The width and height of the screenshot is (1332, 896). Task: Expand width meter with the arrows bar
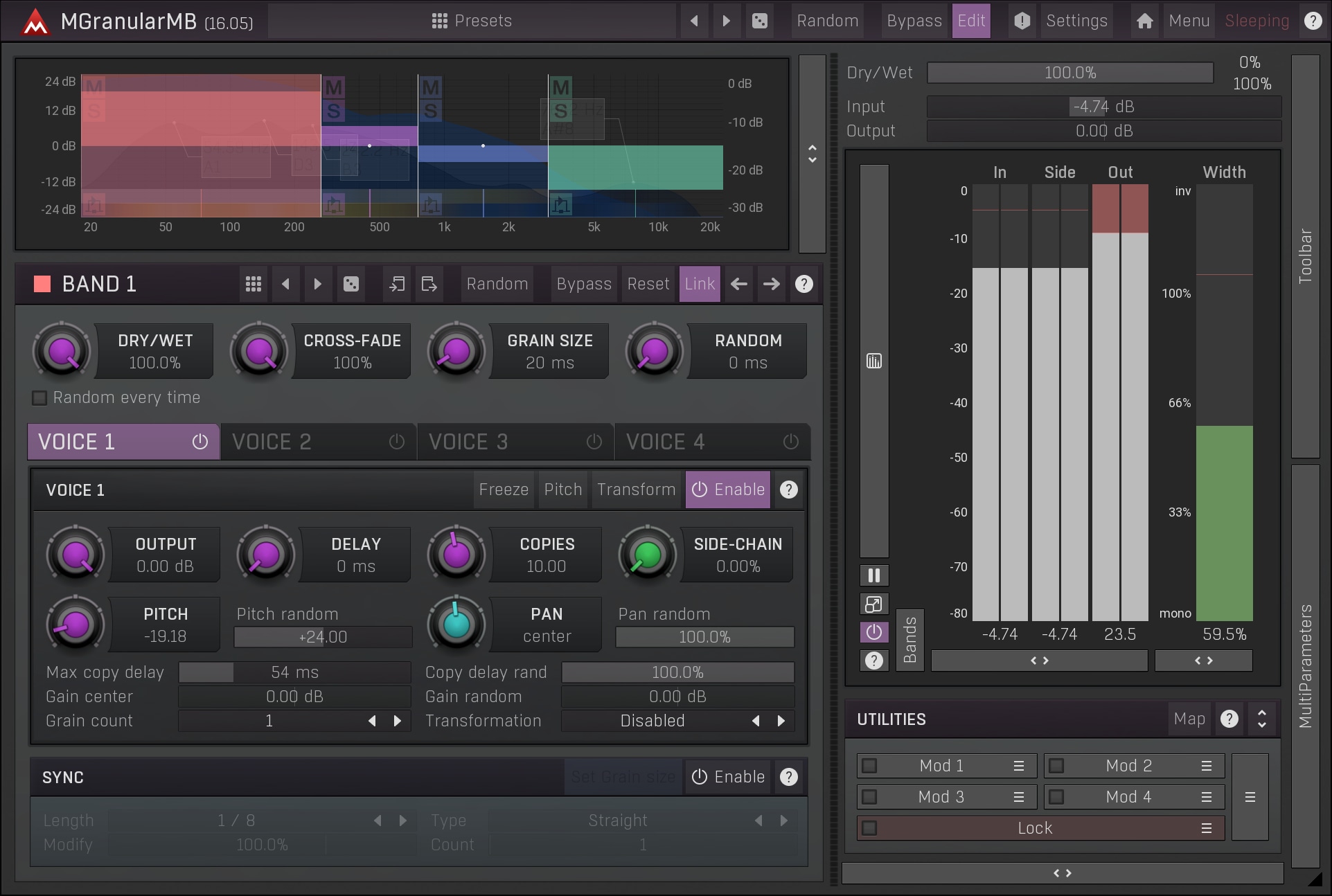[1204, 661]
